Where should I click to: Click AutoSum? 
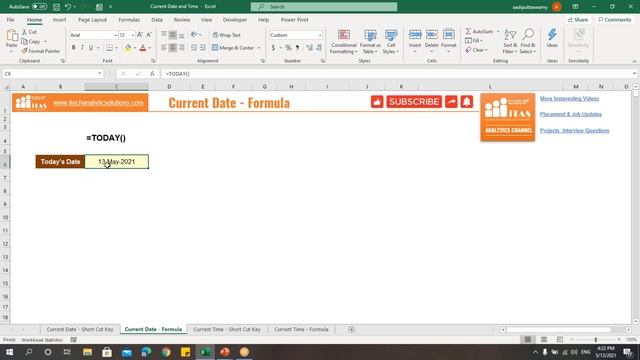pos(479,31)
